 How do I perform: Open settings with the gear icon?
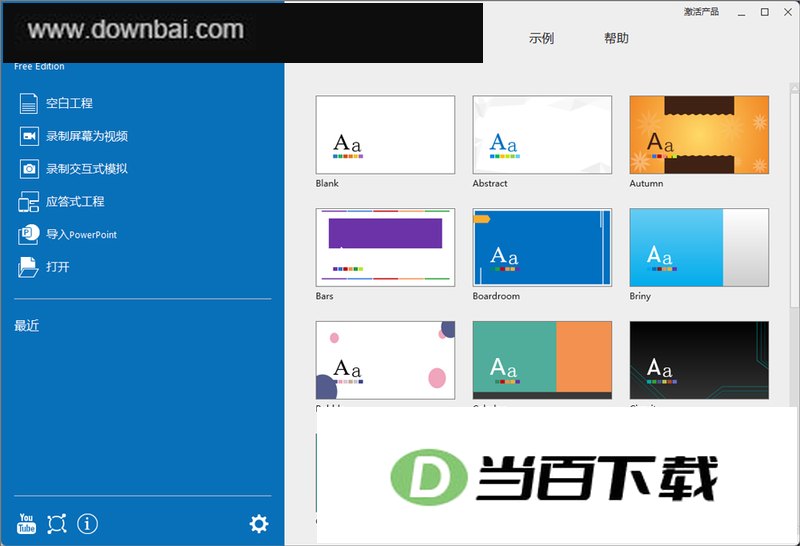pyautogui.click(x=259, y=524)
